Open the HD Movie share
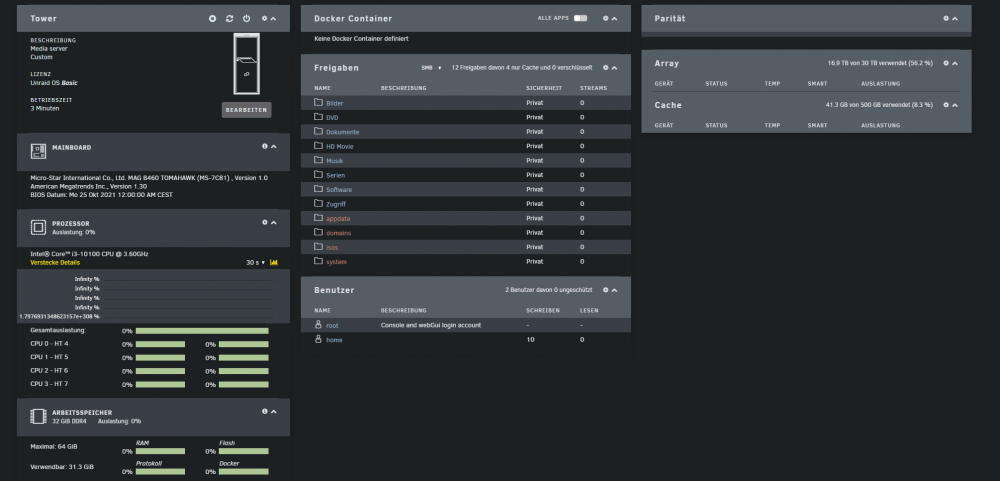Image resolution: width=1000 pixels, height=481 pixels. pyautogui.click(x=340, y=147)
